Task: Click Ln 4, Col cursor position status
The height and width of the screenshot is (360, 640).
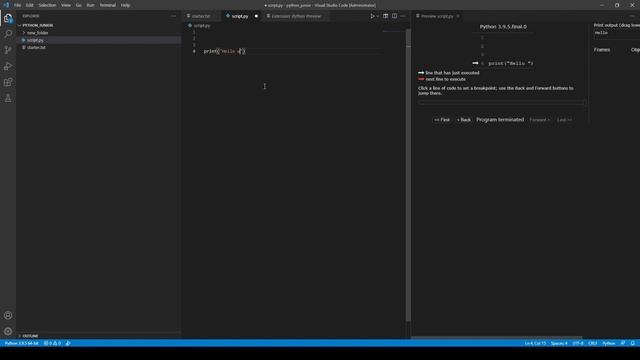Action: 535,343
